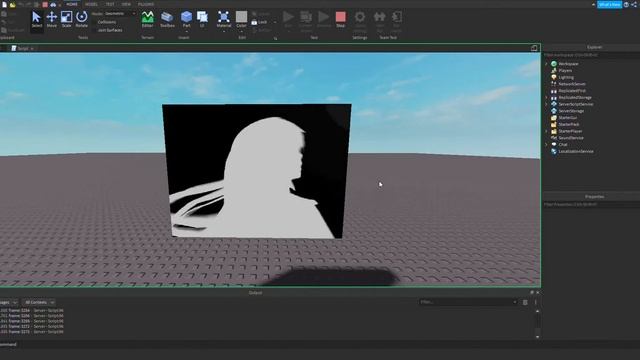Screen dimensions: 640x360
Task: Expand the Workspace node
Action: point(547,64)
